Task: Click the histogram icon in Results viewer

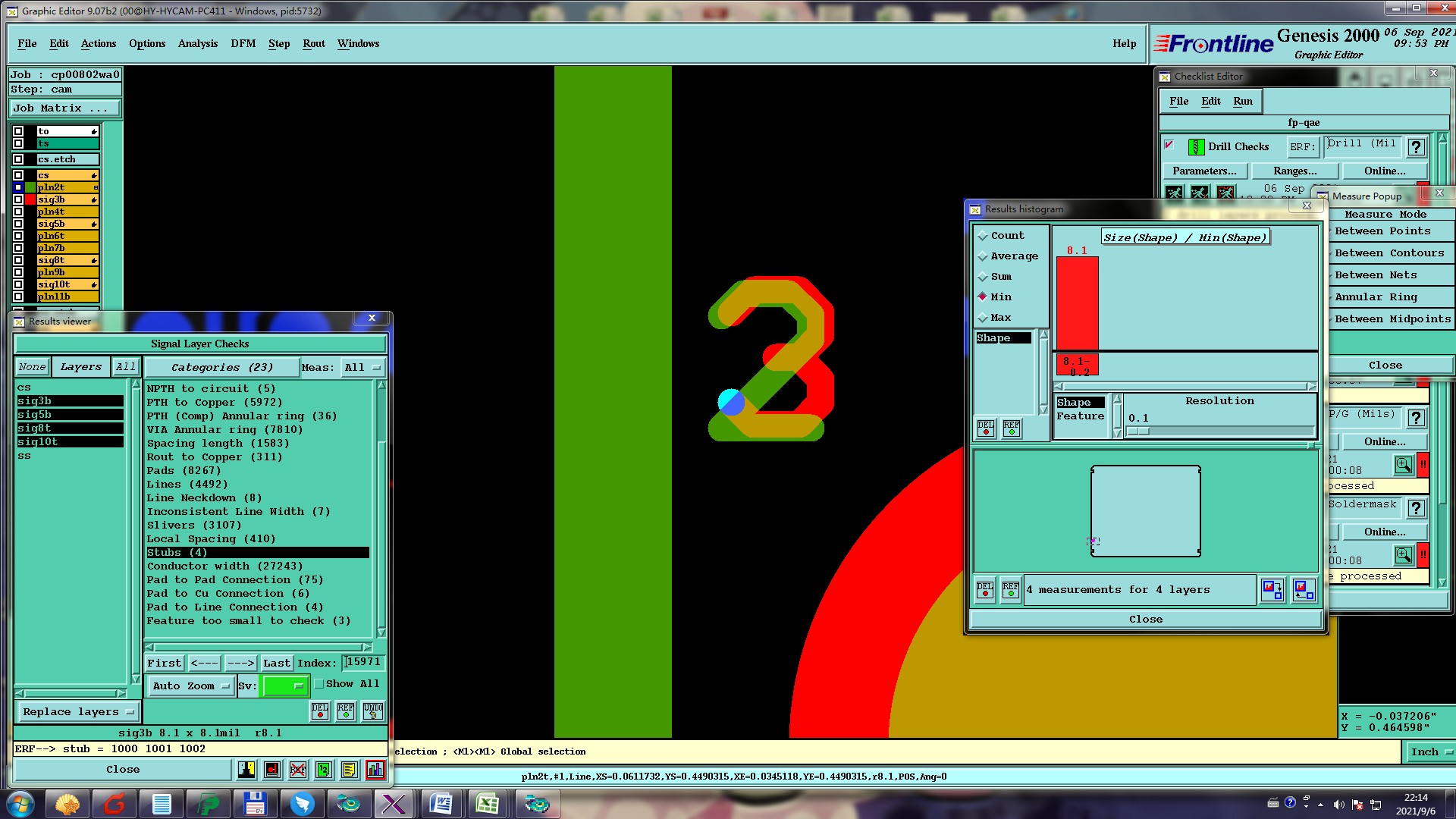Action: click(x=375, y=770)
